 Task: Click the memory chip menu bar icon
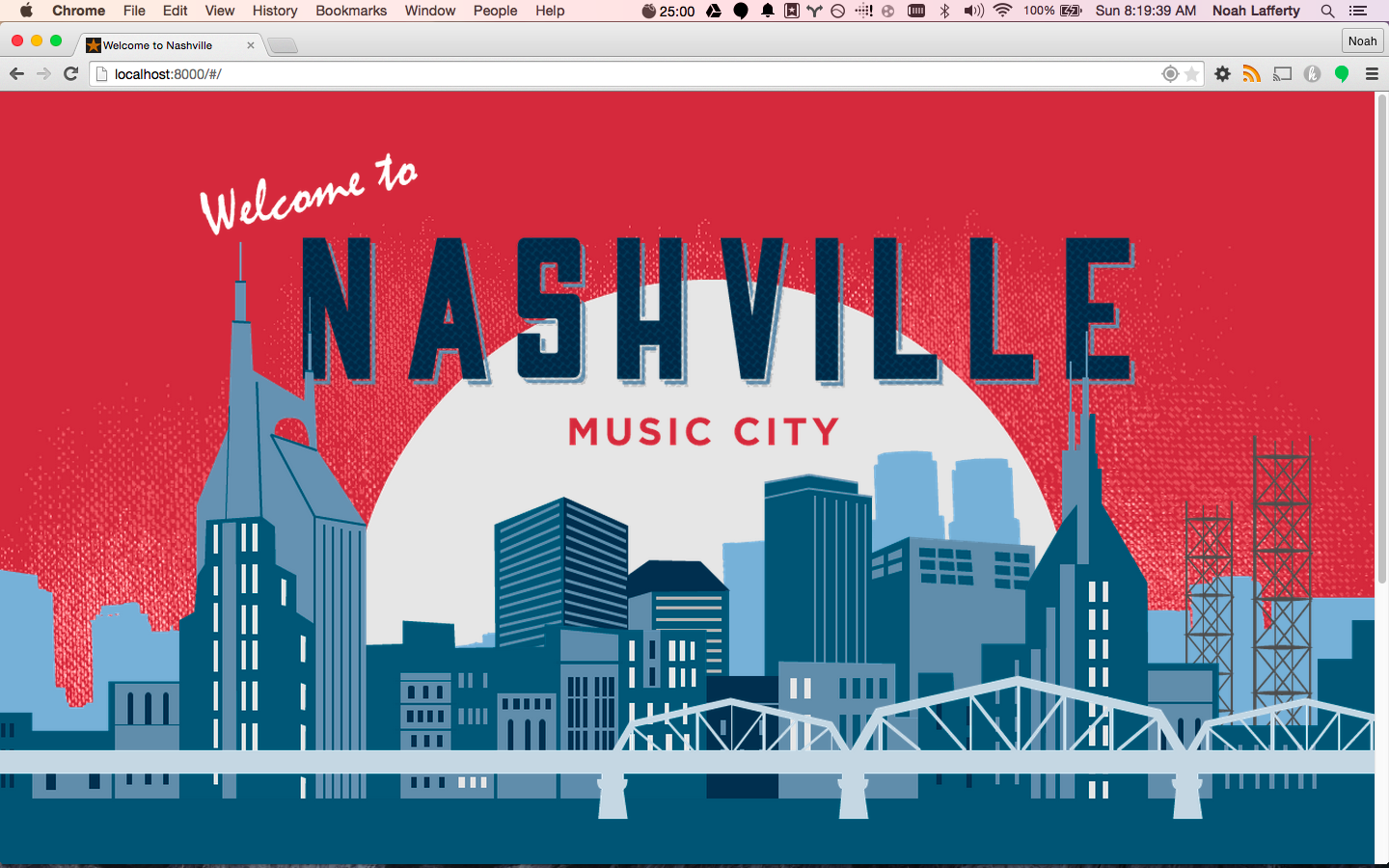pos(916,11)
